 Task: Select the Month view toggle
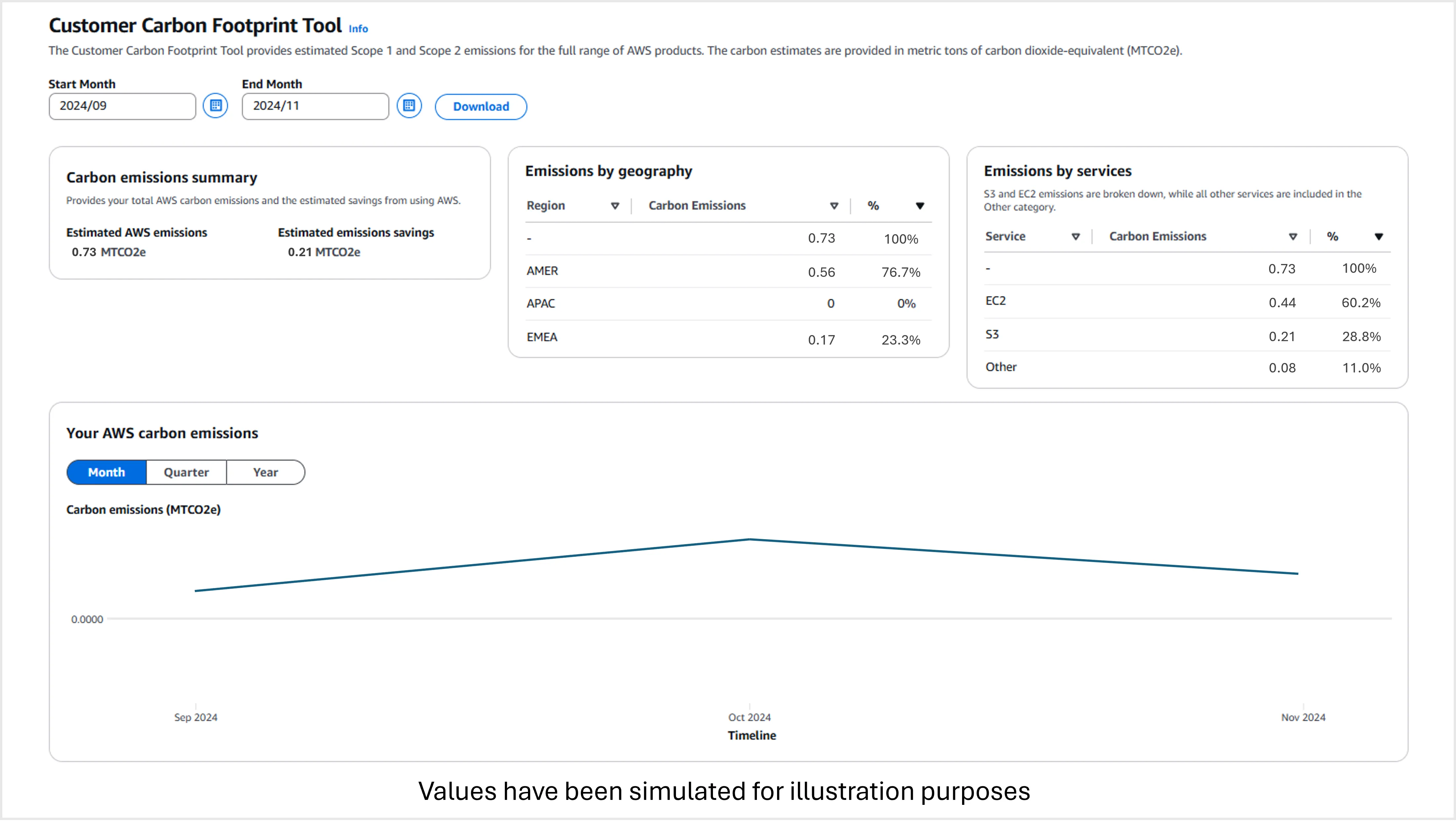106,472
